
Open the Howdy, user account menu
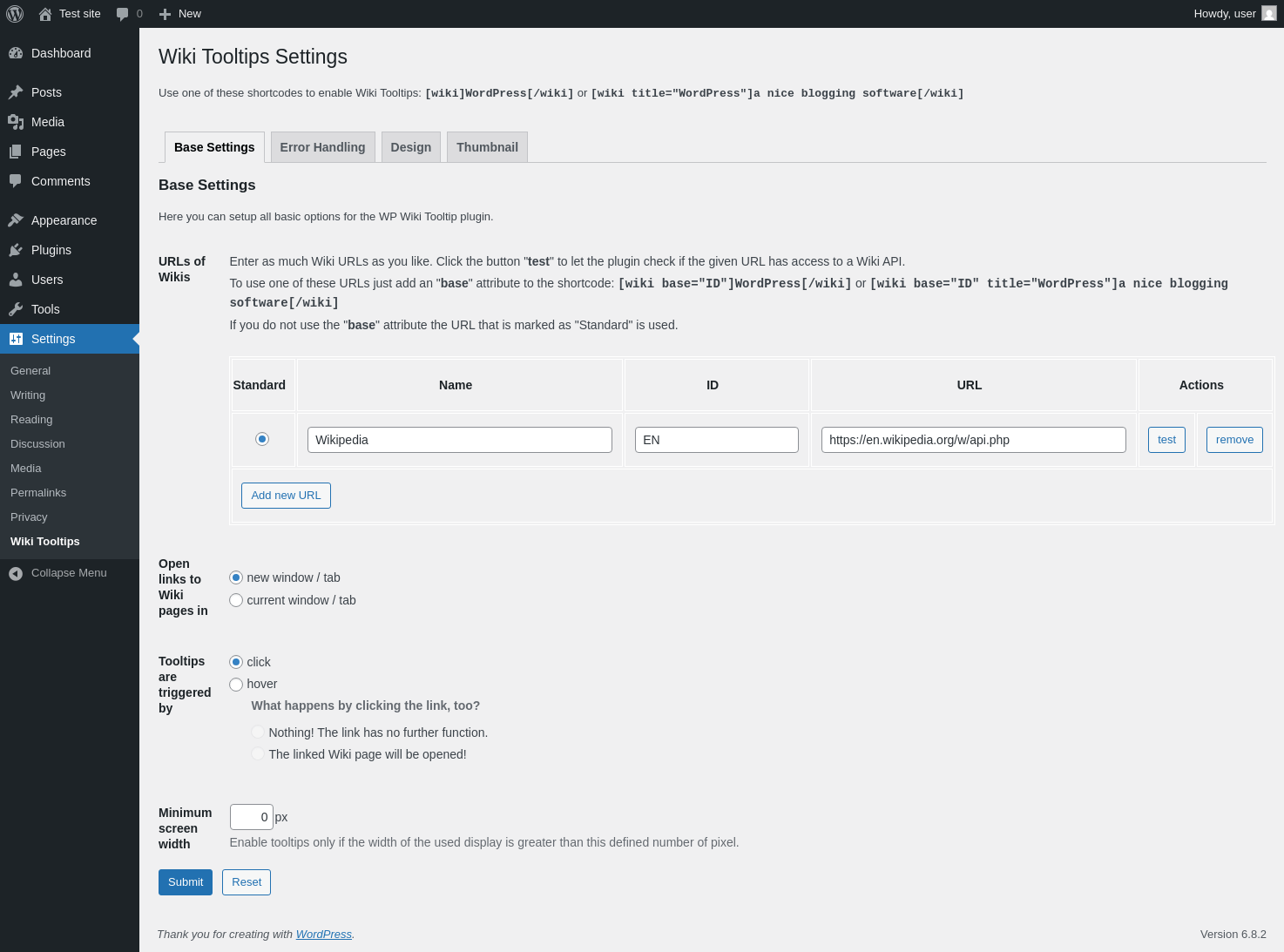tap(1234, 14)
